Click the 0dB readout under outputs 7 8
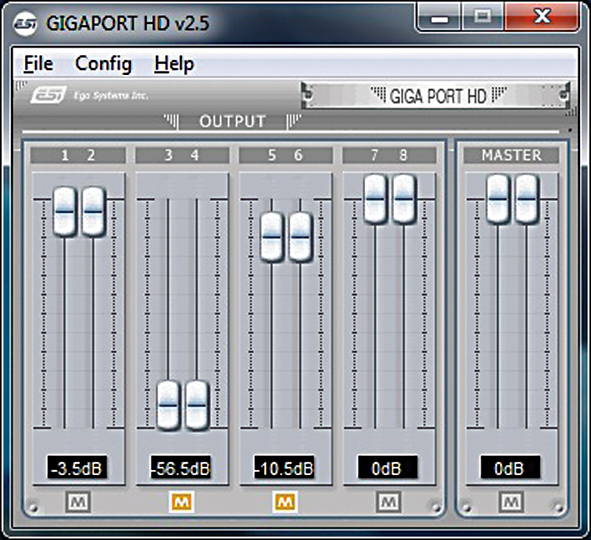The image size is (591, 540). tap(387, 468)
